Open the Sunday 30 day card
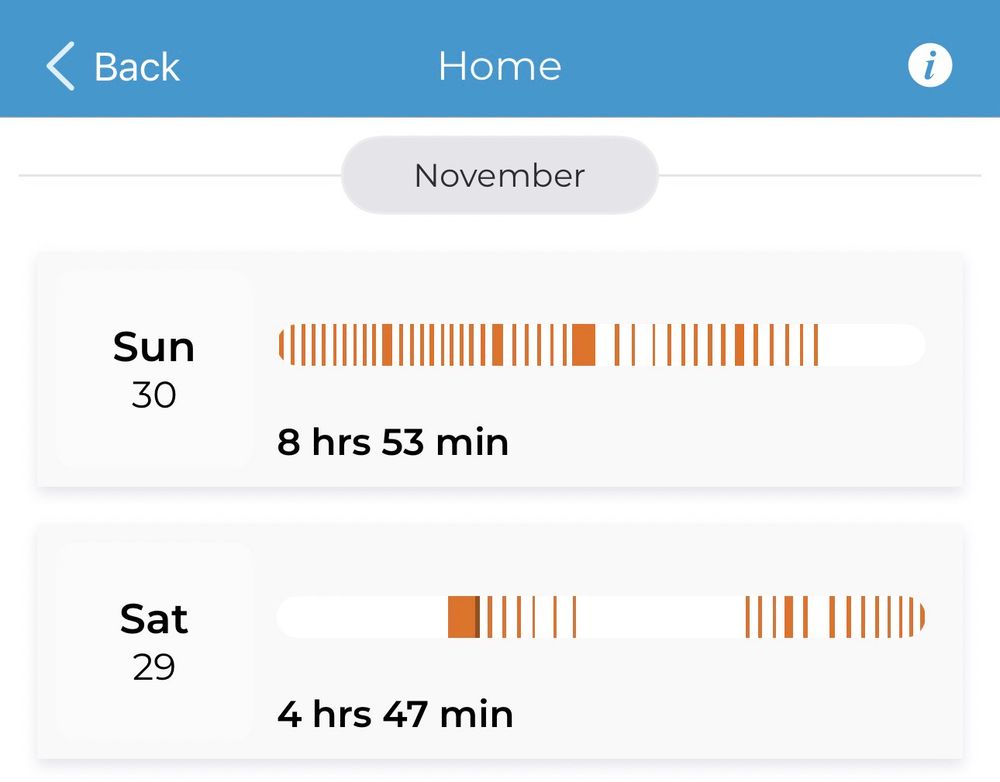Image resolution: width=1000 pixels, height=782 pixels. point(500,369)
